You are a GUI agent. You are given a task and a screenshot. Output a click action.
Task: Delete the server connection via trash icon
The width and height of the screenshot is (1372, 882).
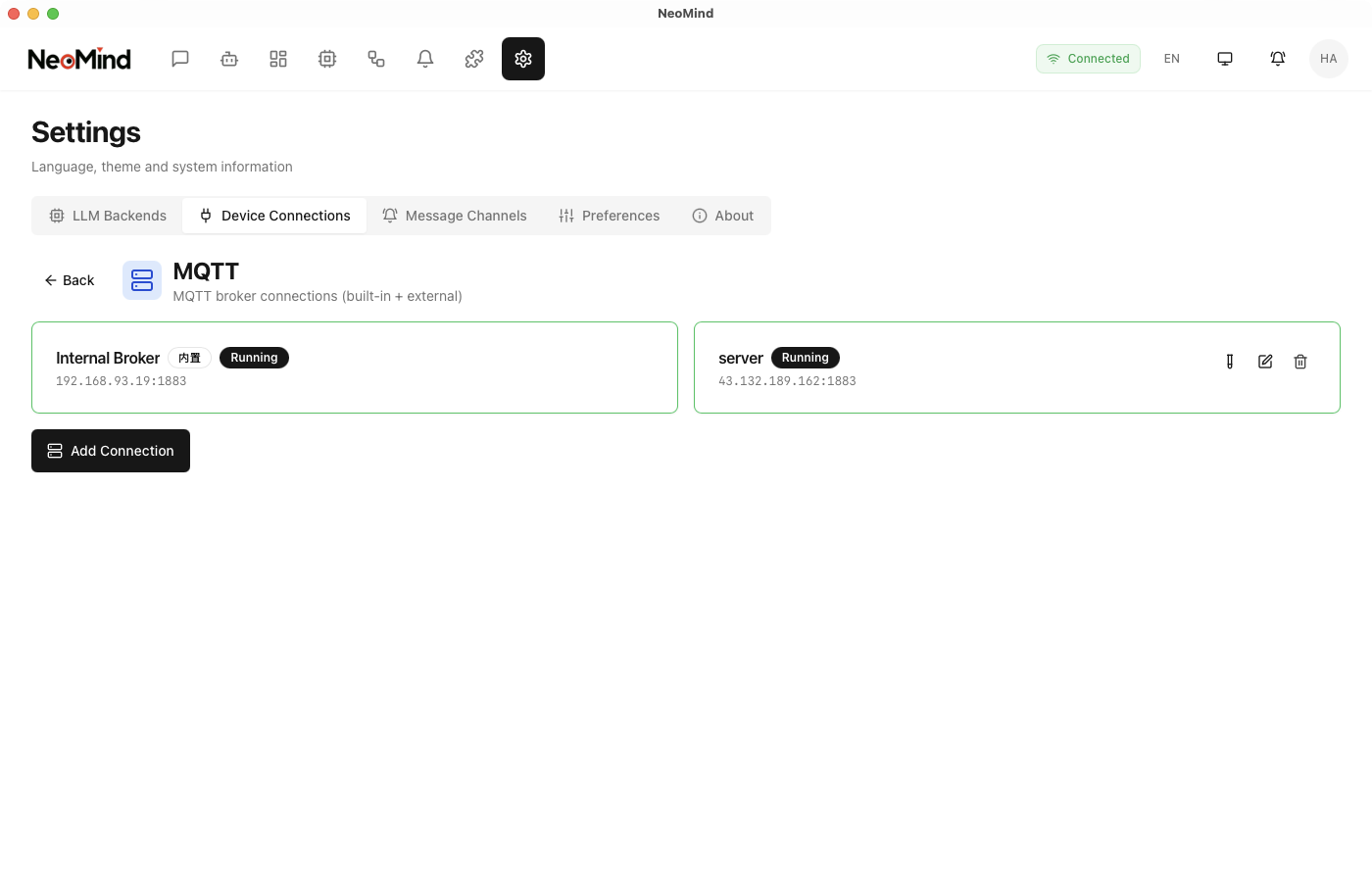1300,361
